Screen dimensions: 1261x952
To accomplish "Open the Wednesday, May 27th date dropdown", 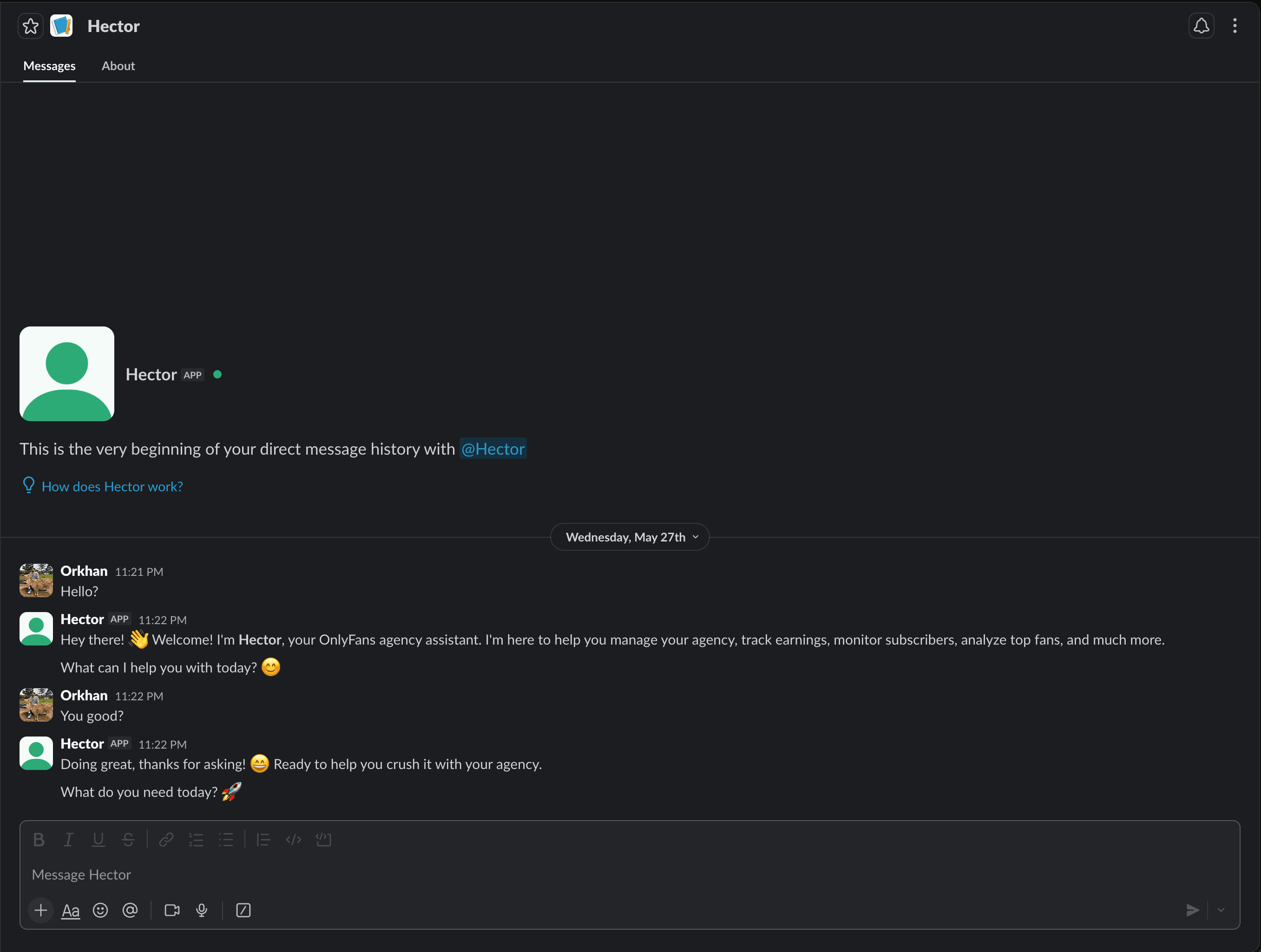I will coord(630,537).
